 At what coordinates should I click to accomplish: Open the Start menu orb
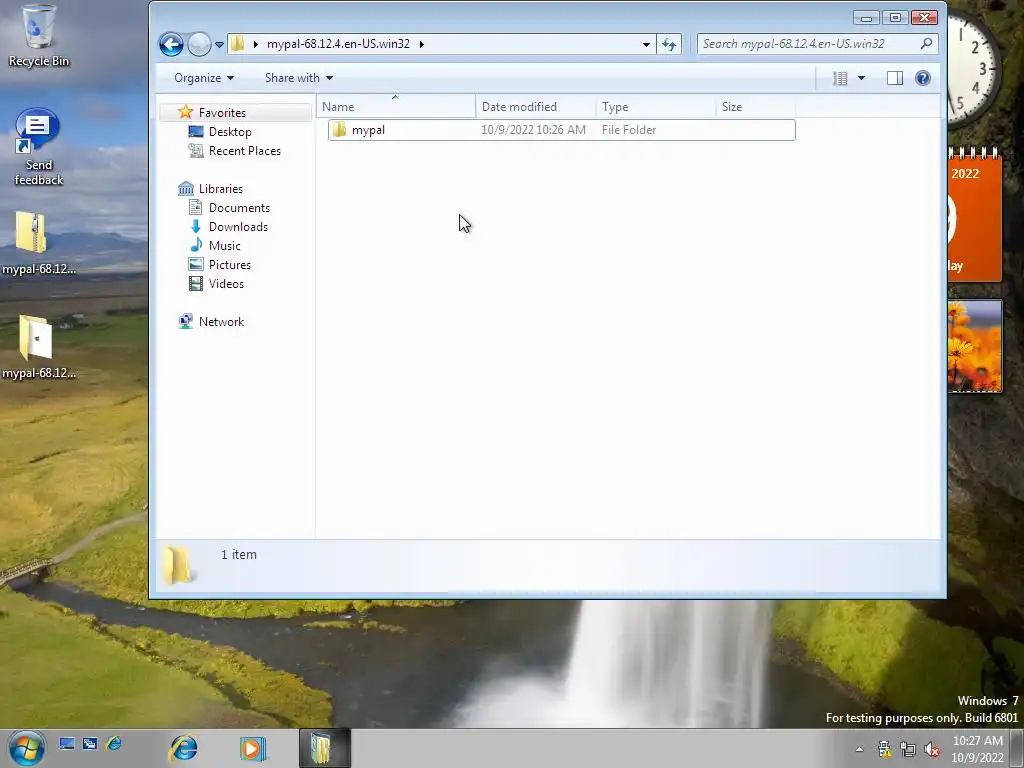click(27, 748)
